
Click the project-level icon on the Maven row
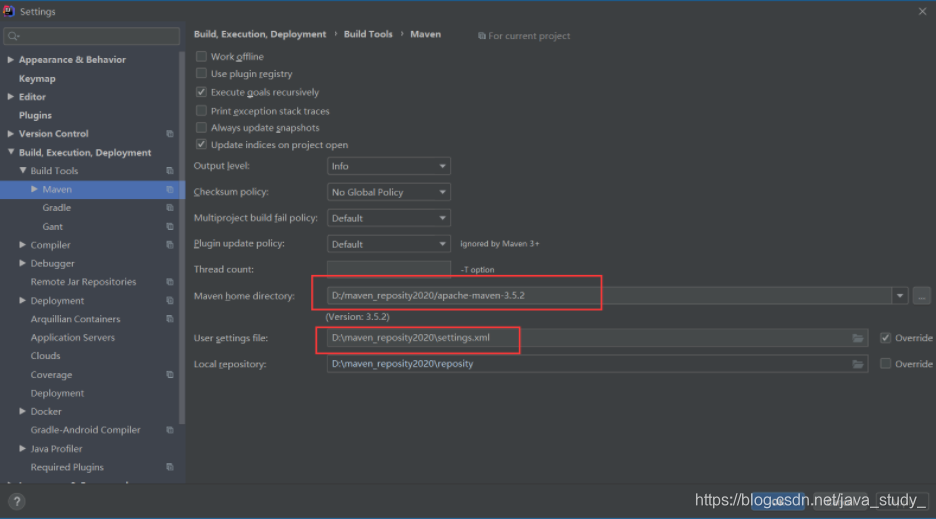click(x=170, y=189)
